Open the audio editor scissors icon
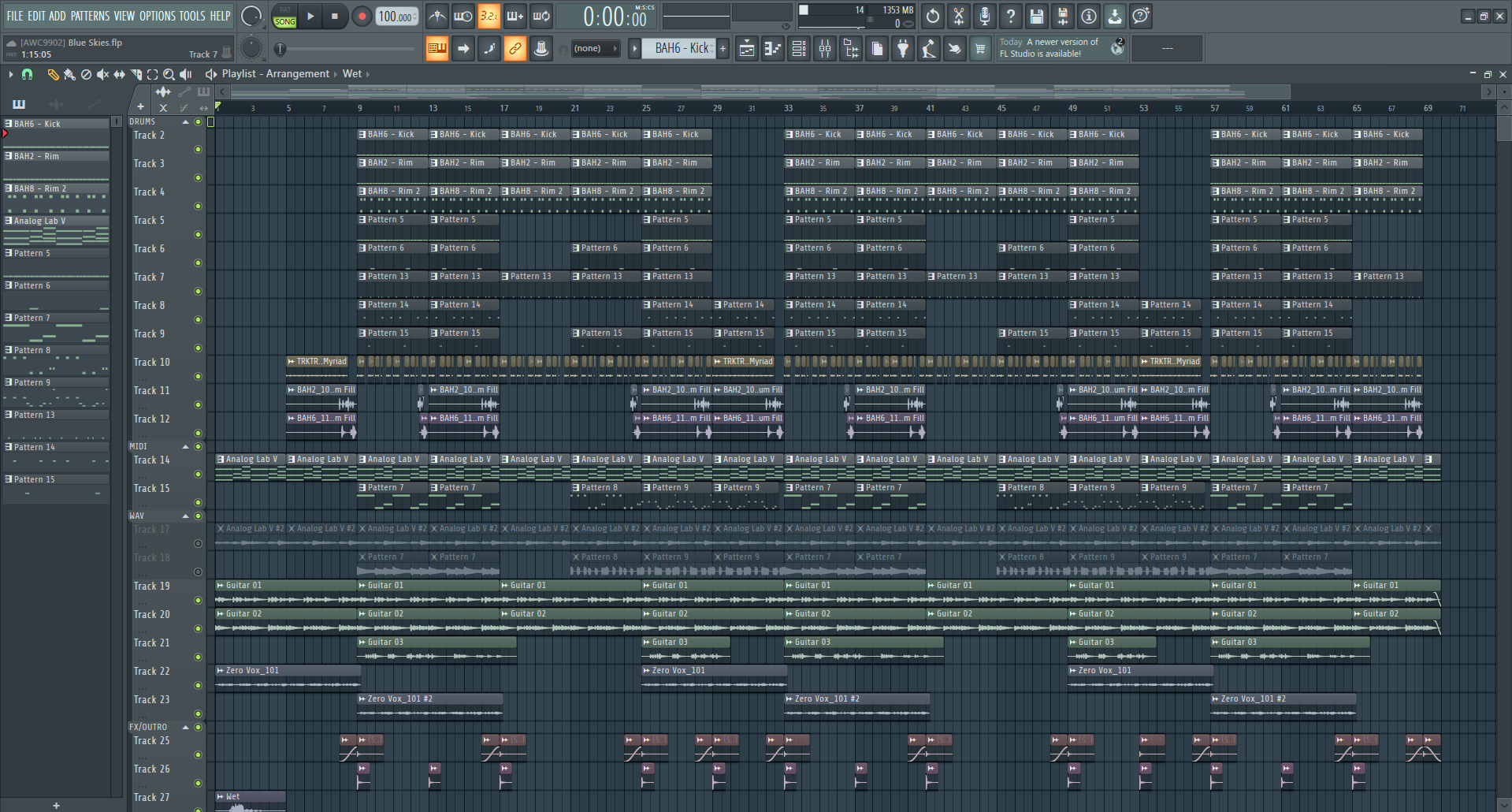The height and width of the screenshot is (812, 1512). [959, 16]
